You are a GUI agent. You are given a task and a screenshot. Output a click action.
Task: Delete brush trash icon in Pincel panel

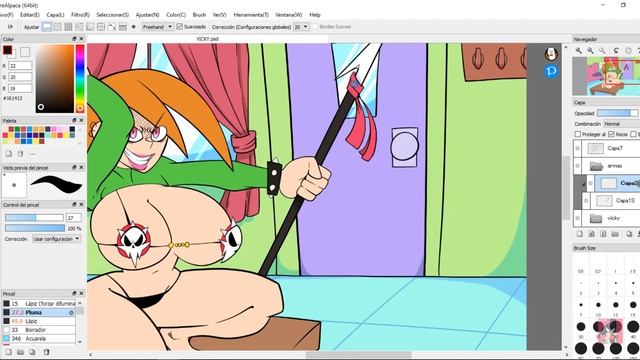[47, 352]
